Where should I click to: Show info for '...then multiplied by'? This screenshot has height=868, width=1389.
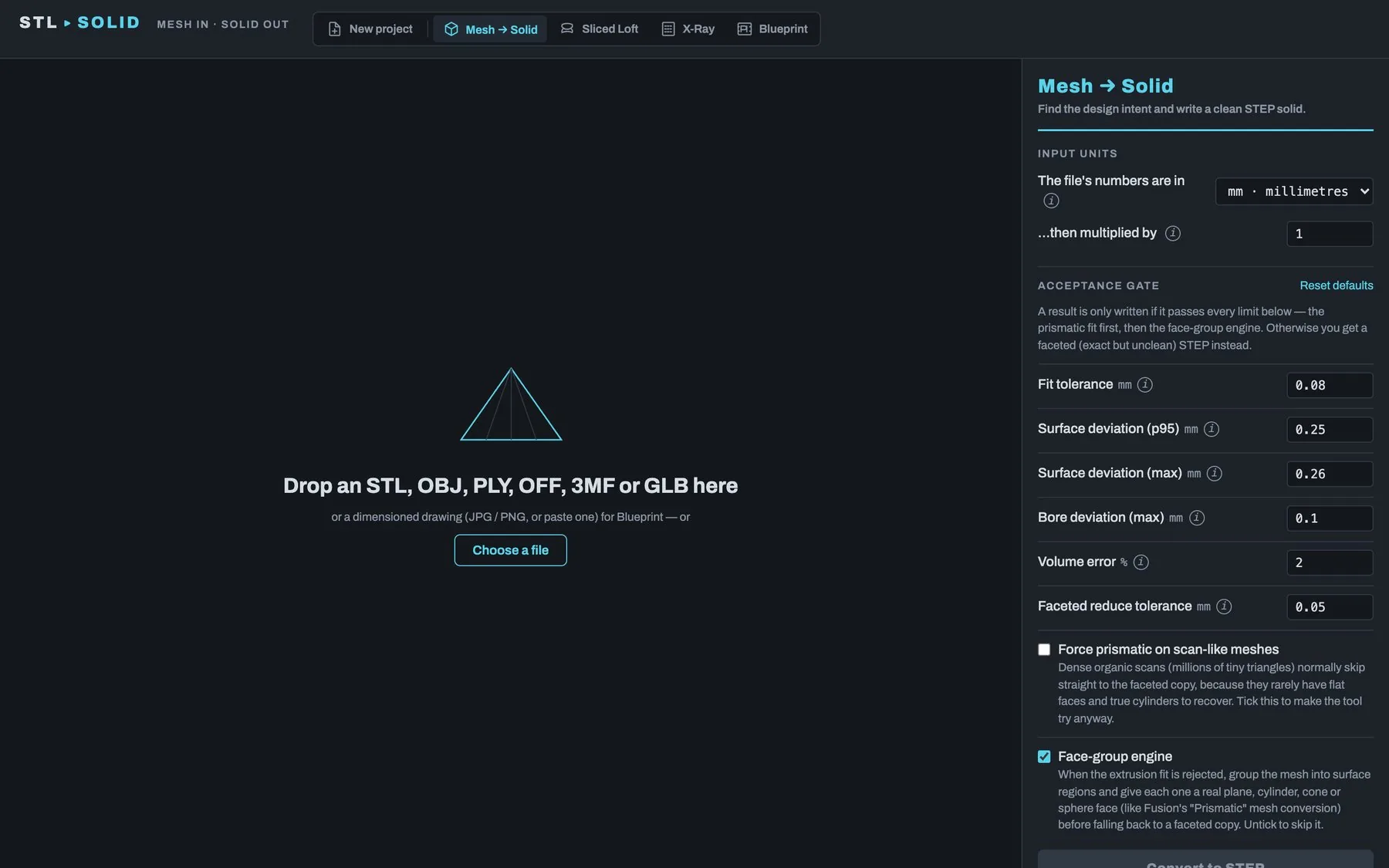pyautogui.click(x=1173, y=233)
